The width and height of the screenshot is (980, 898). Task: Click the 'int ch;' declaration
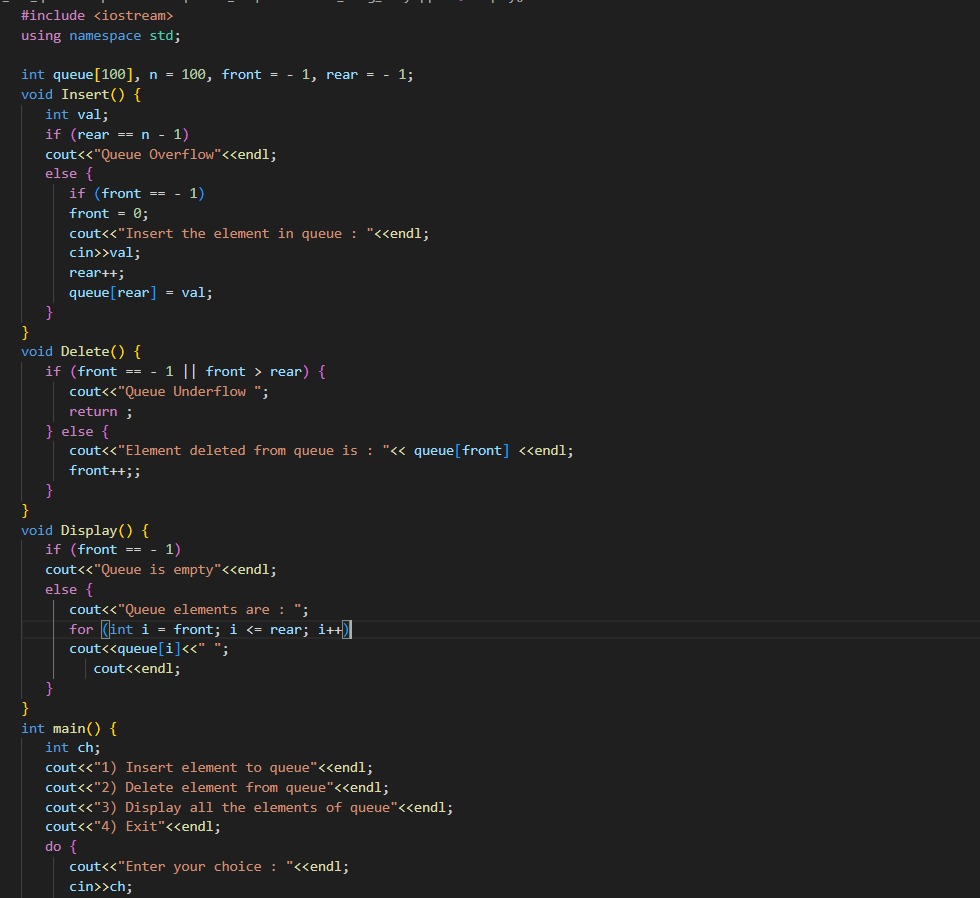pos(72,747)
